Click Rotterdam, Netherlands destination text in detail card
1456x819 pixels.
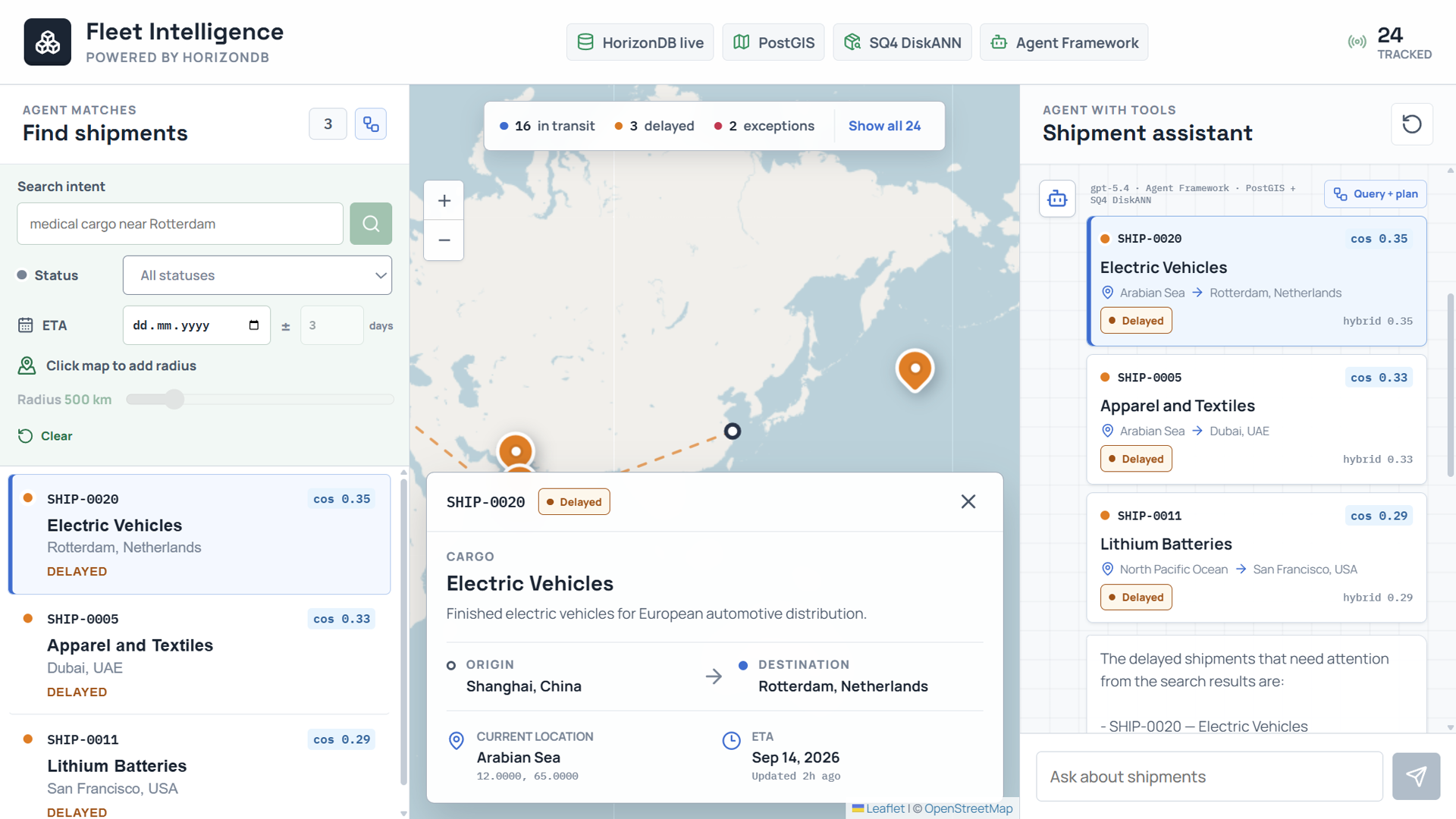[x=843, y=686]
